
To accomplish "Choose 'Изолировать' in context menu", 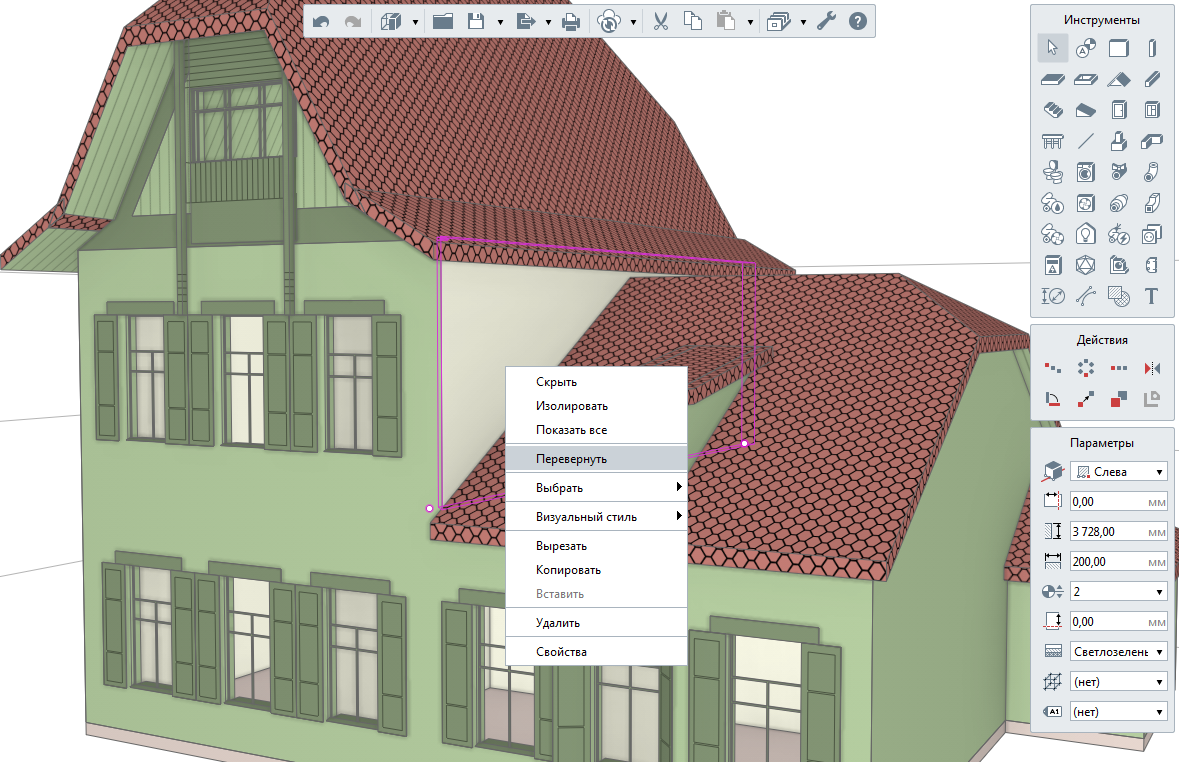I will point(596,406).
